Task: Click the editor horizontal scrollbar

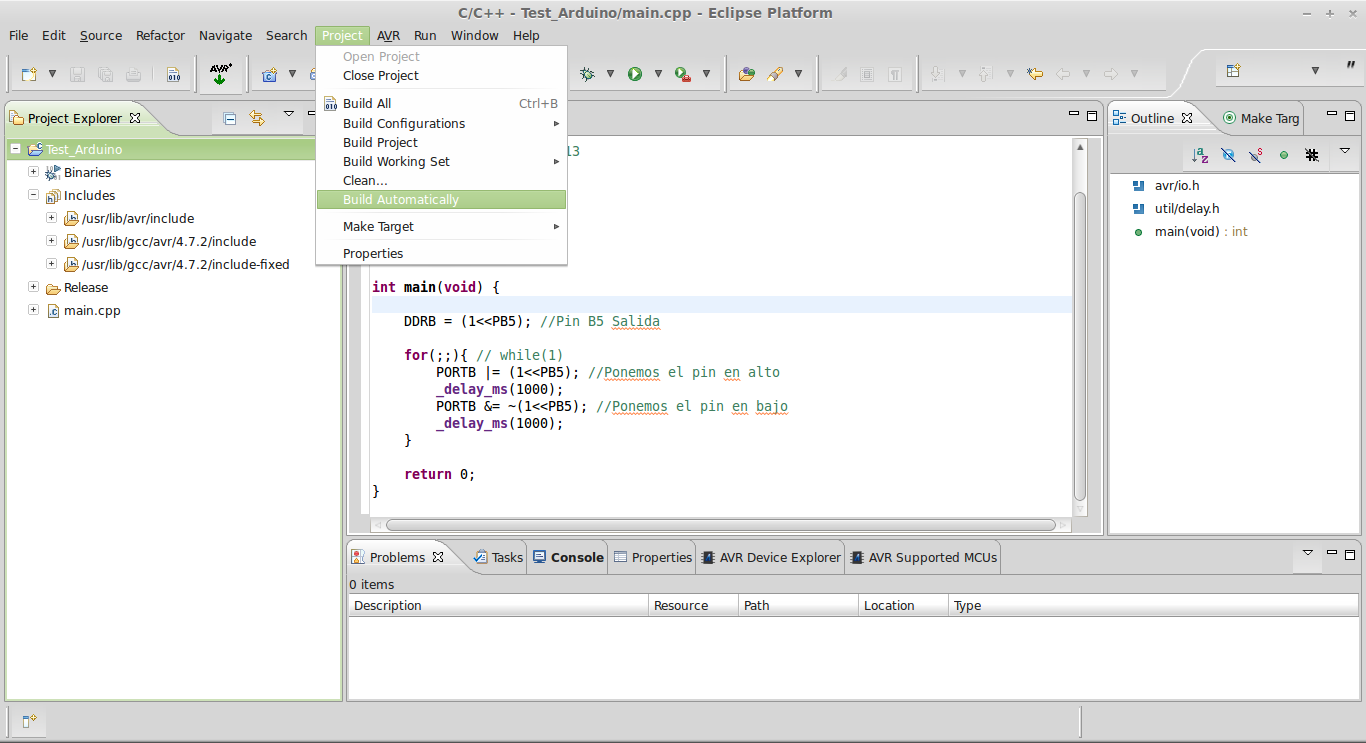Action: pyautogui.click(x=721, y=524)
